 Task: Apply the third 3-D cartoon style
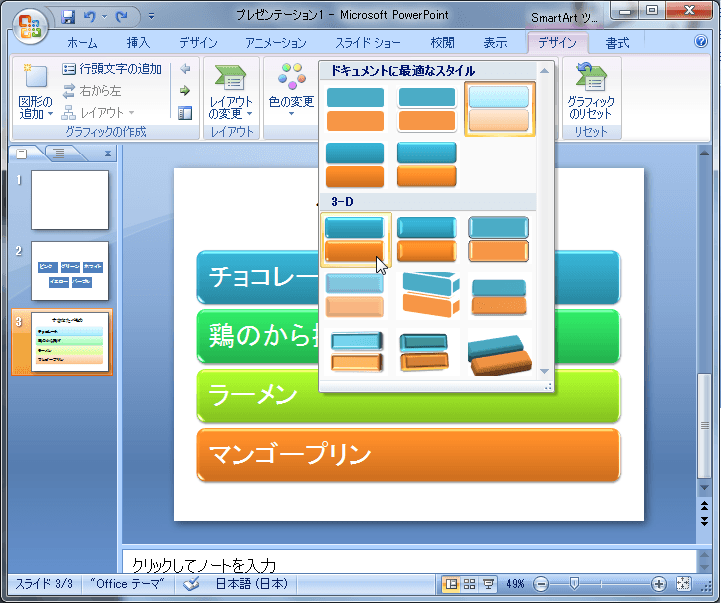coord(498,240)
